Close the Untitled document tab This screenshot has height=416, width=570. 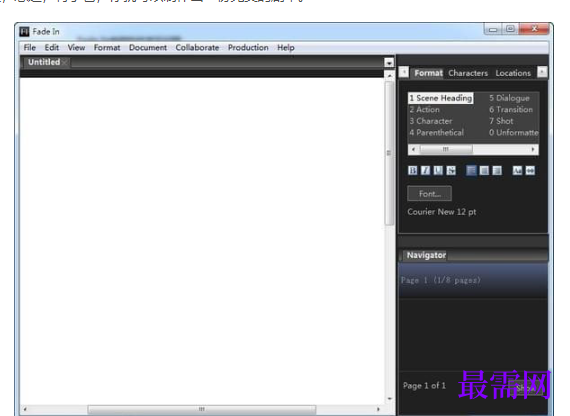(64, 63)
